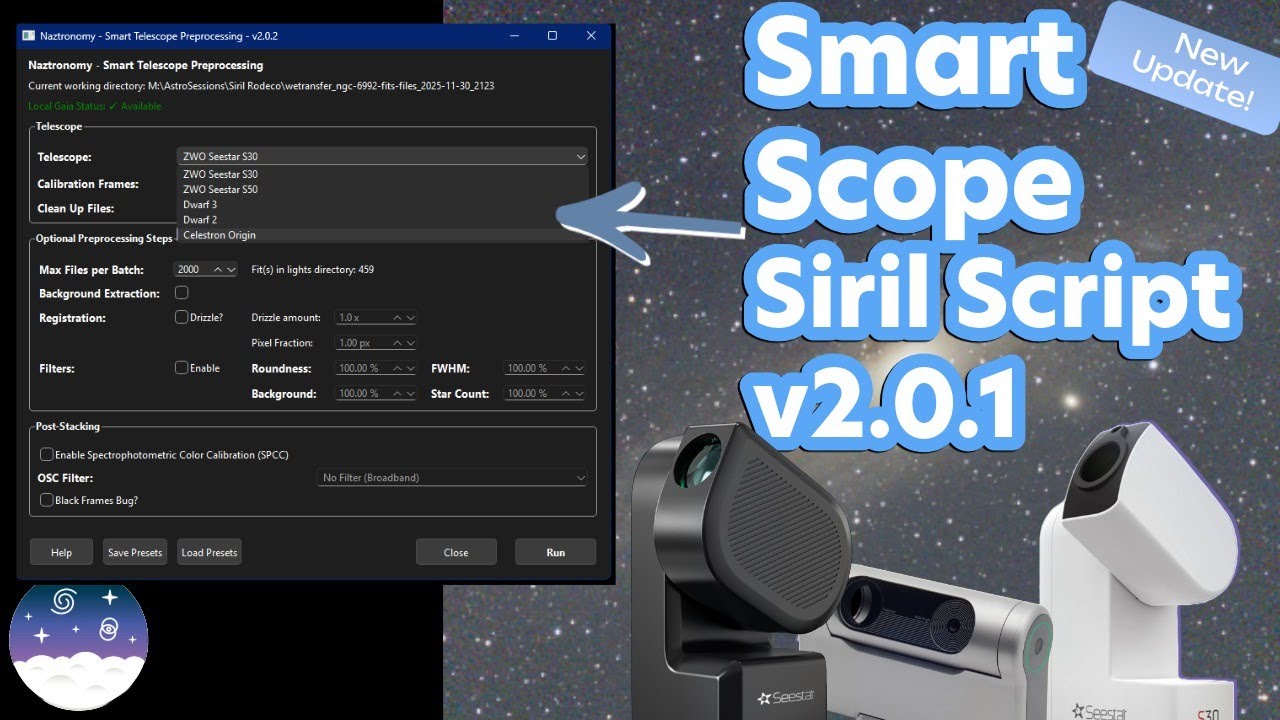Open Background percentage dropdown arrow

410,393
